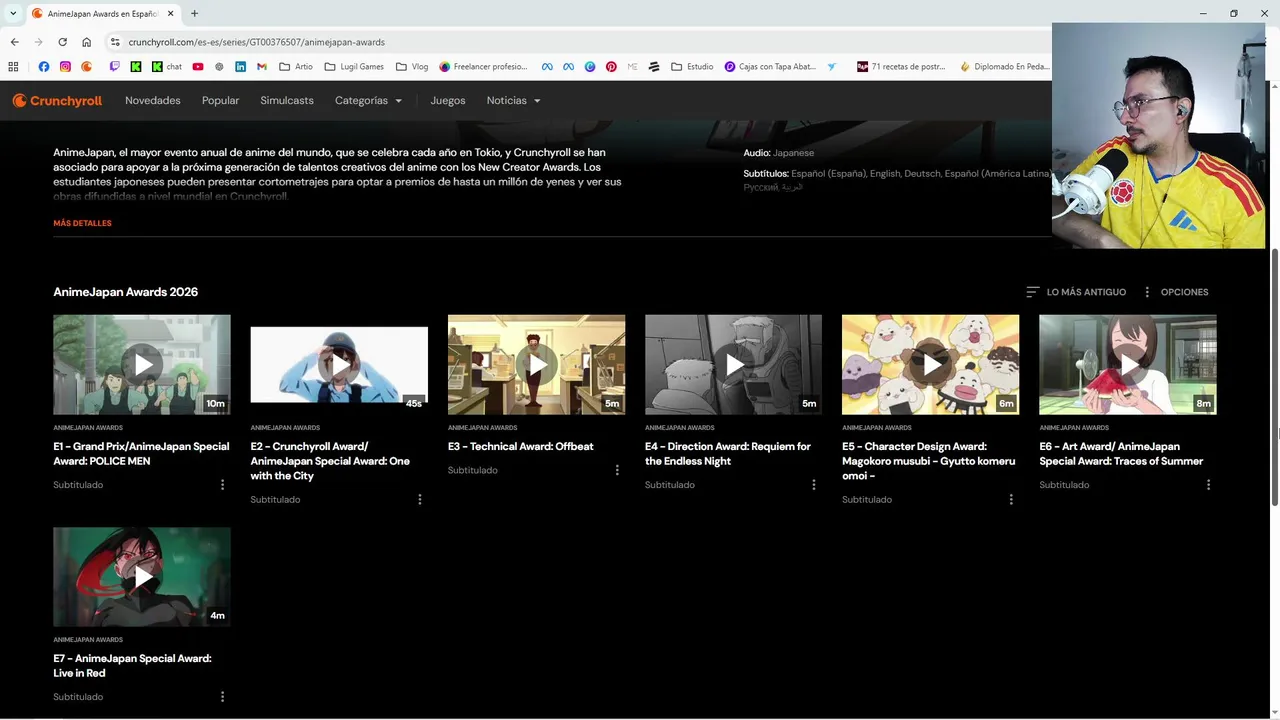Open Diplomado En Pedagogía bookmark
The width and height of the screenshot is (1280, 720).
click(x=1004, y=67)
